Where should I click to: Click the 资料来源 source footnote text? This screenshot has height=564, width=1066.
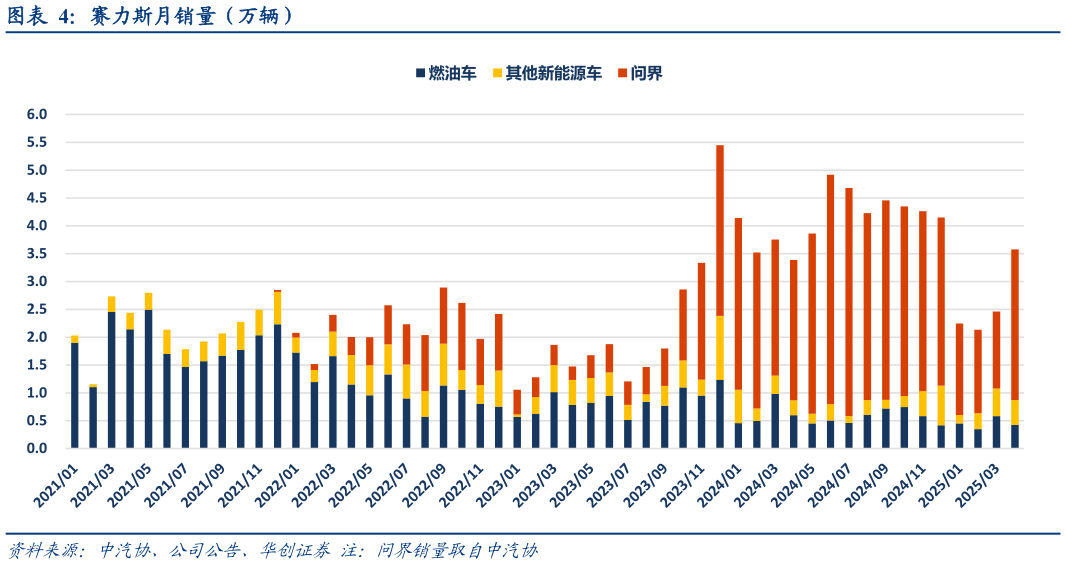pos(272,550)
